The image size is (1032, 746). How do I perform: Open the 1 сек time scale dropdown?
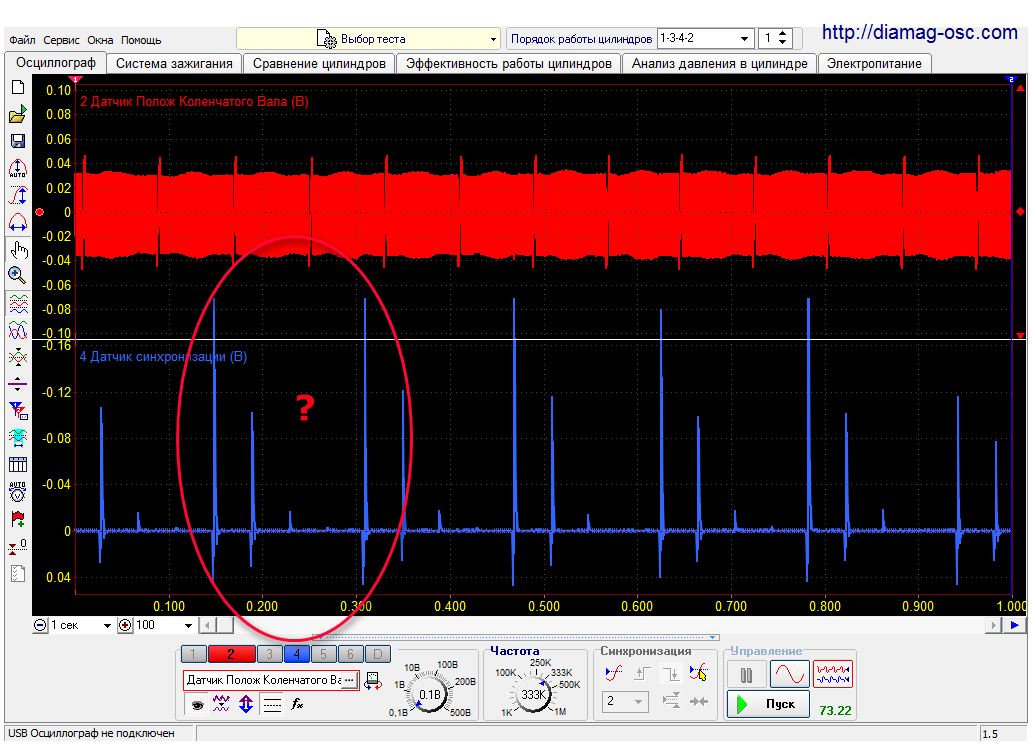pos(107,626)
